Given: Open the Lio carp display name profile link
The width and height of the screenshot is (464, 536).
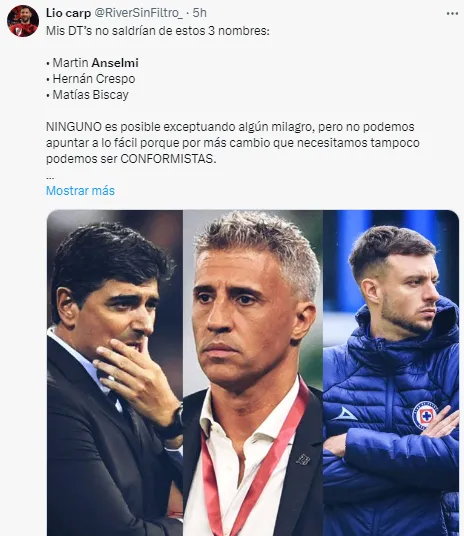Looking at the screenshot, I should click(68, 13).
